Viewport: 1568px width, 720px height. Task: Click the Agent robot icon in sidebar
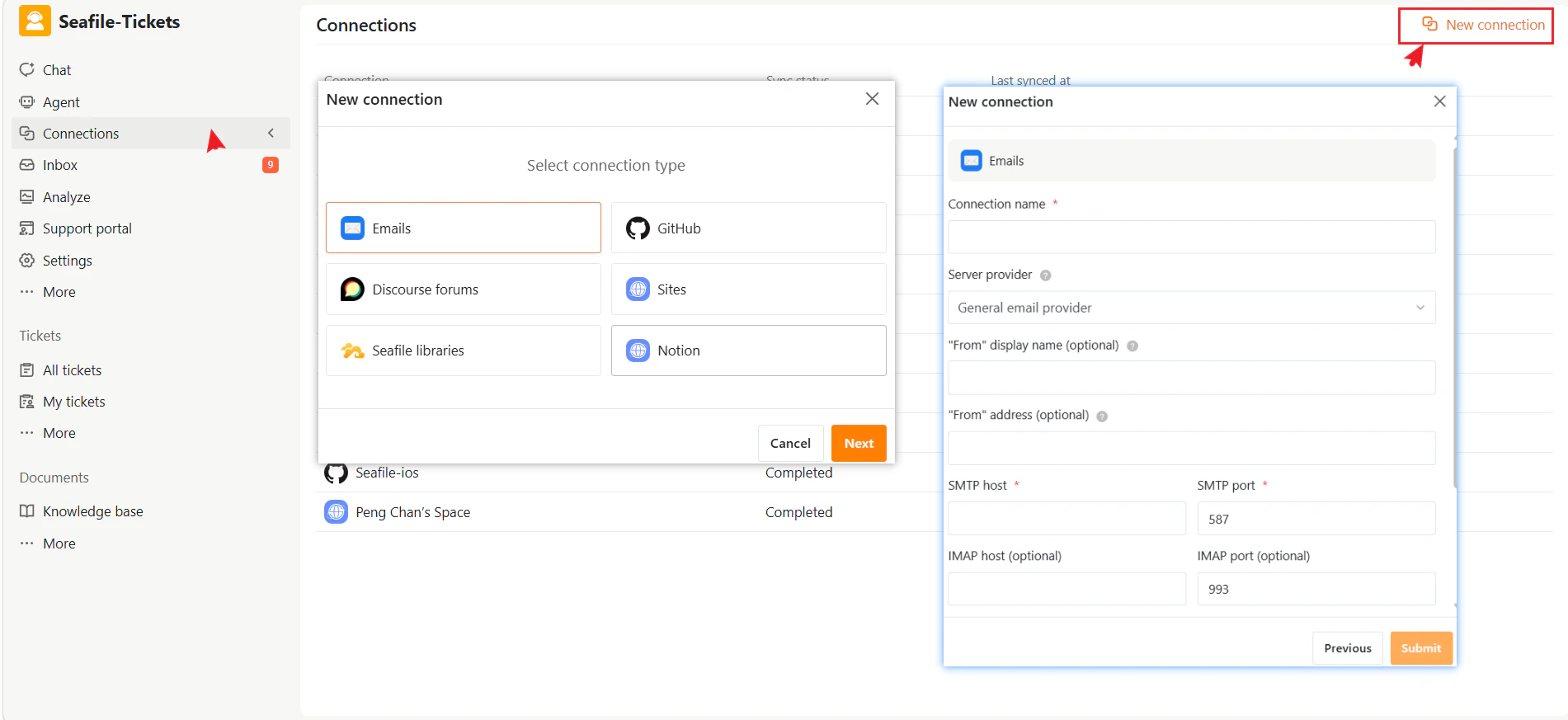[27, 101]
